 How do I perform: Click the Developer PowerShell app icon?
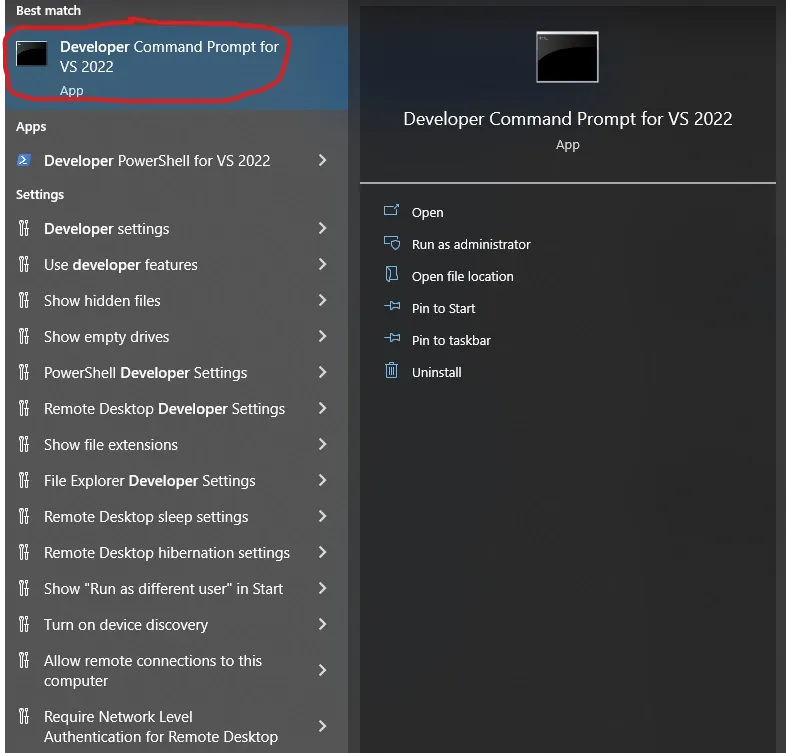[x=24, y=160]
